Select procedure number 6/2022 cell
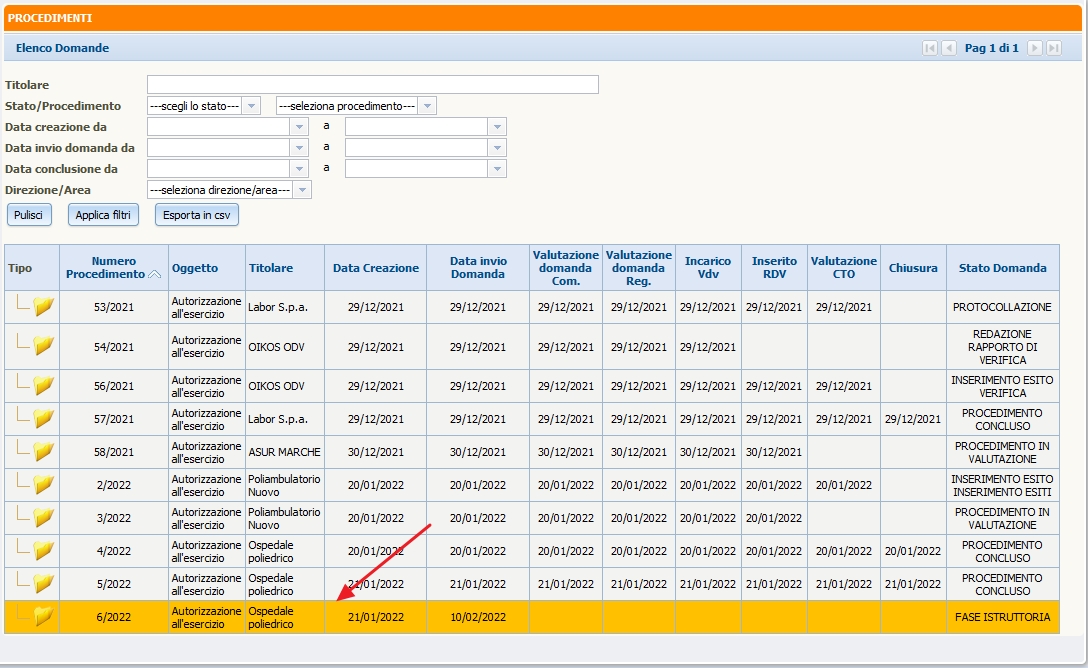Screen dimensions: 1088x668 click(114, 617)
